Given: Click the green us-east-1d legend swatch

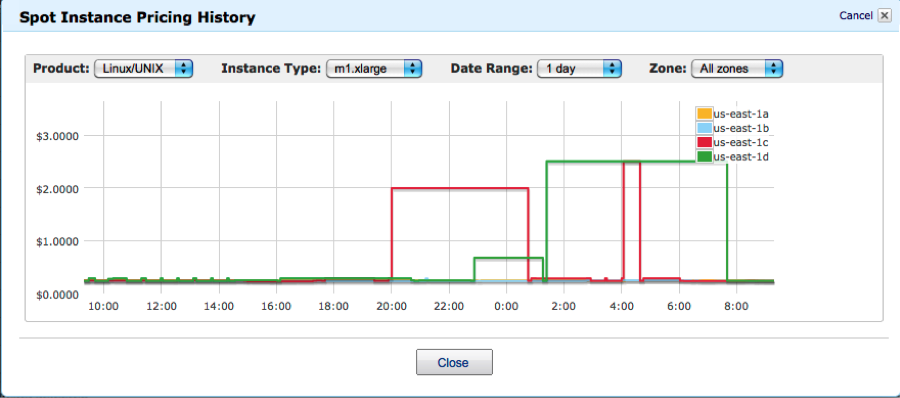Looking at the screenshot, I should (704, 156).
